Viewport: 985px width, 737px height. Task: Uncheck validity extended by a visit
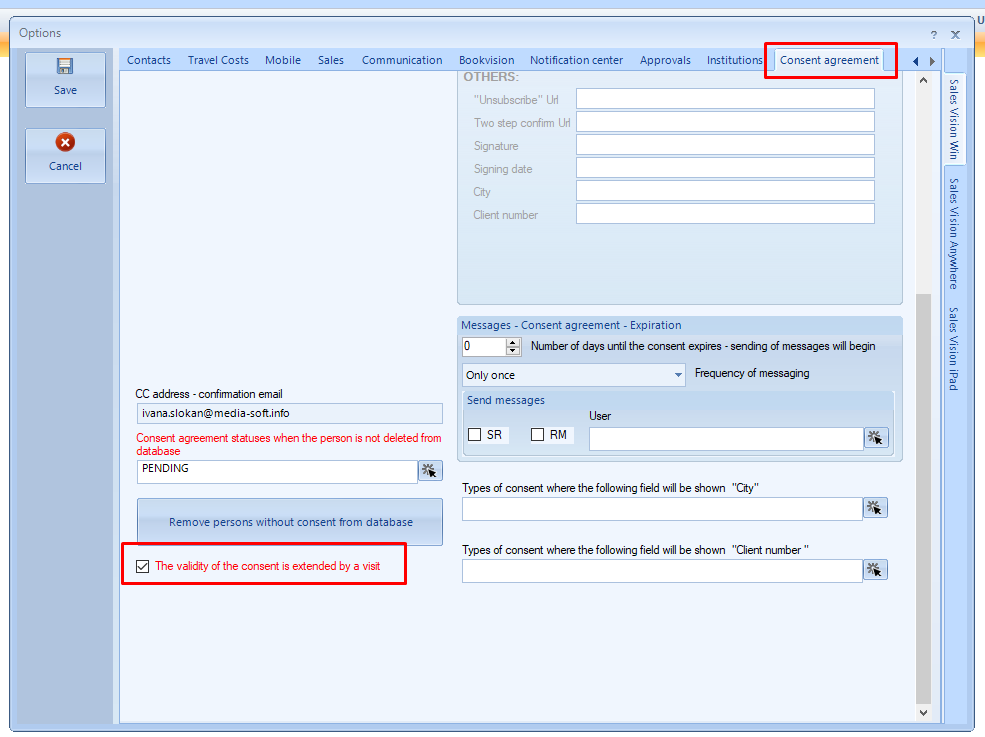click(143, 567)
